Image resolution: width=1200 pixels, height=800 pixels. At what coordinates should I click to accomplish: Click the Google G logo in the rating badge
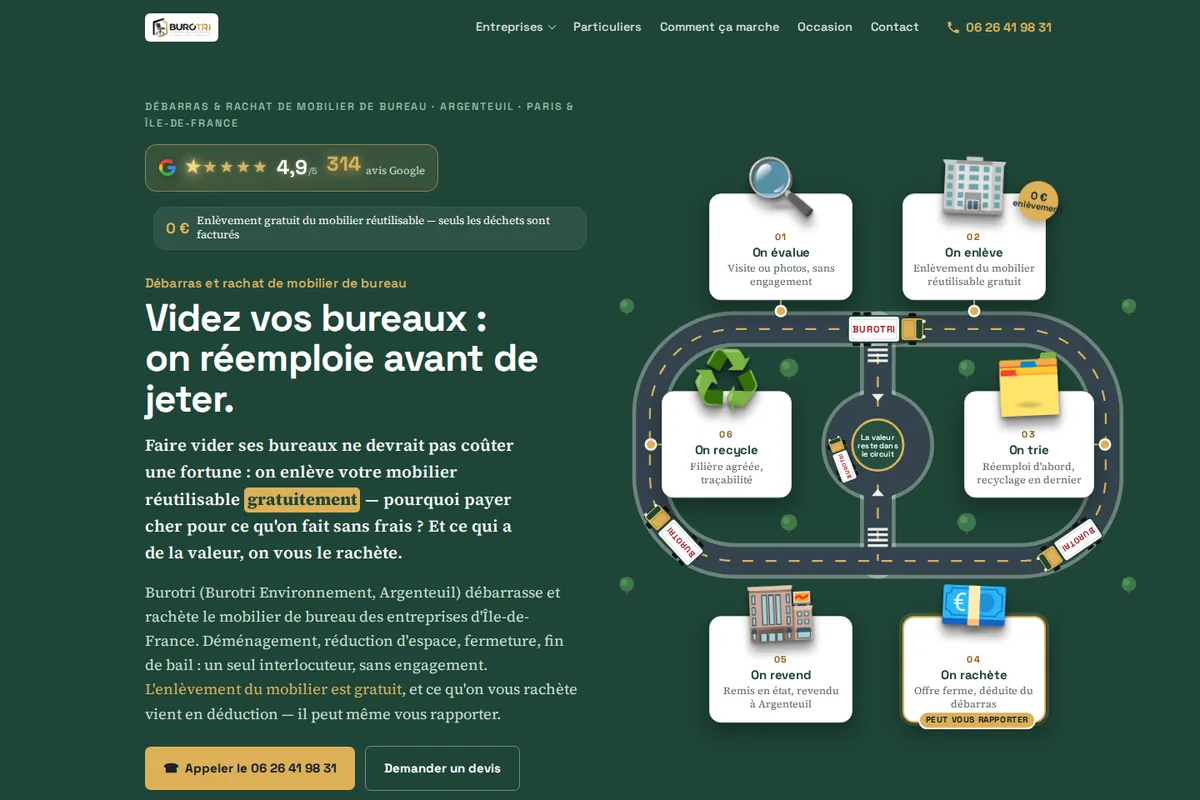pyautogui.click(x=167, y=167)
